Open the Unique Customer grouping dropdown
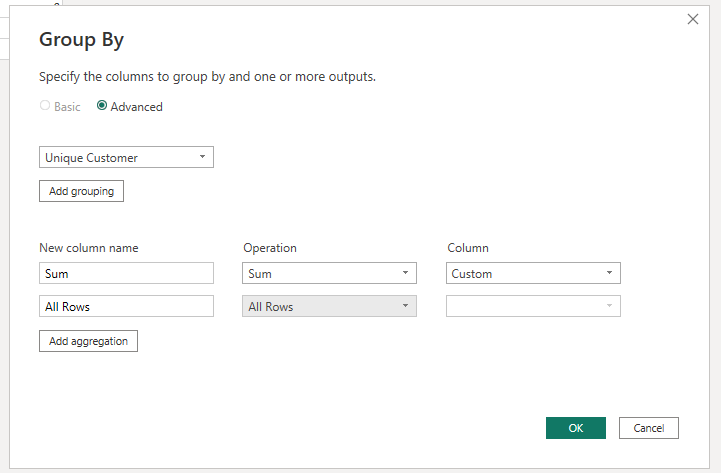721x473 pixels. (126, 157)
